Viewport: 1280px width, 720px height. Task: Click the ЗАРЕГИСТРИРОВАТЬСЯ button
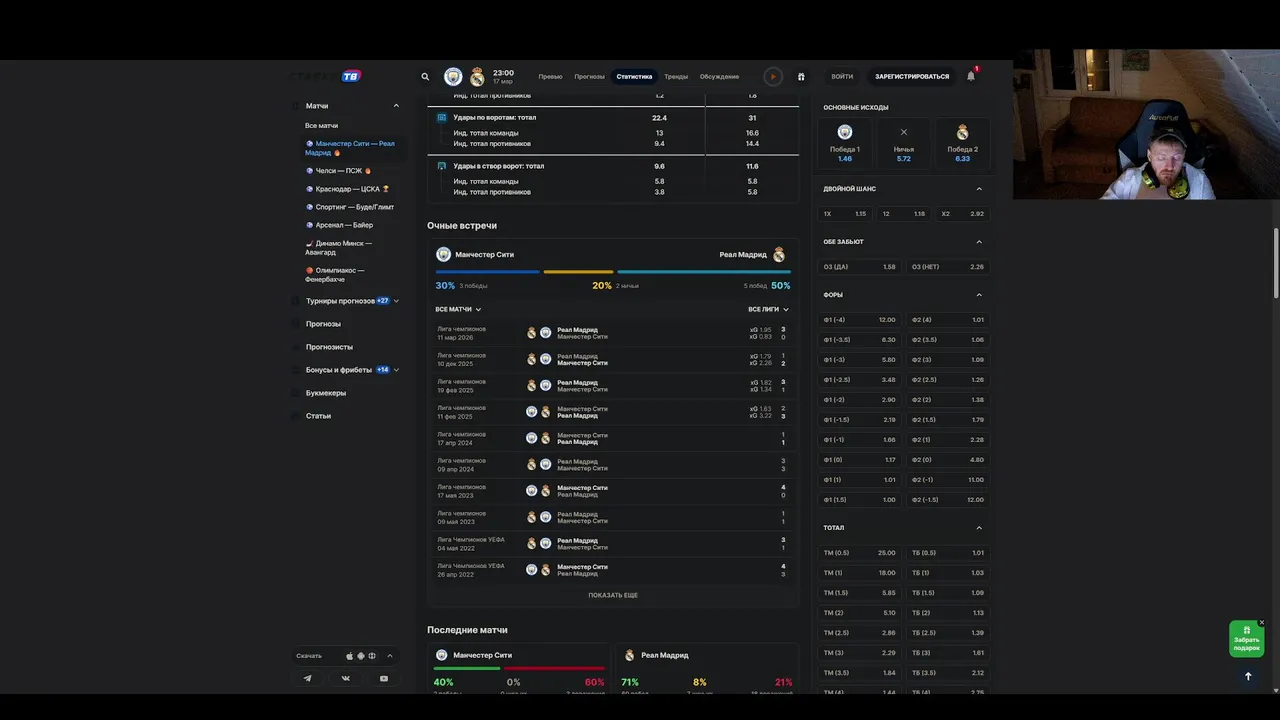[x=912, y=77]
